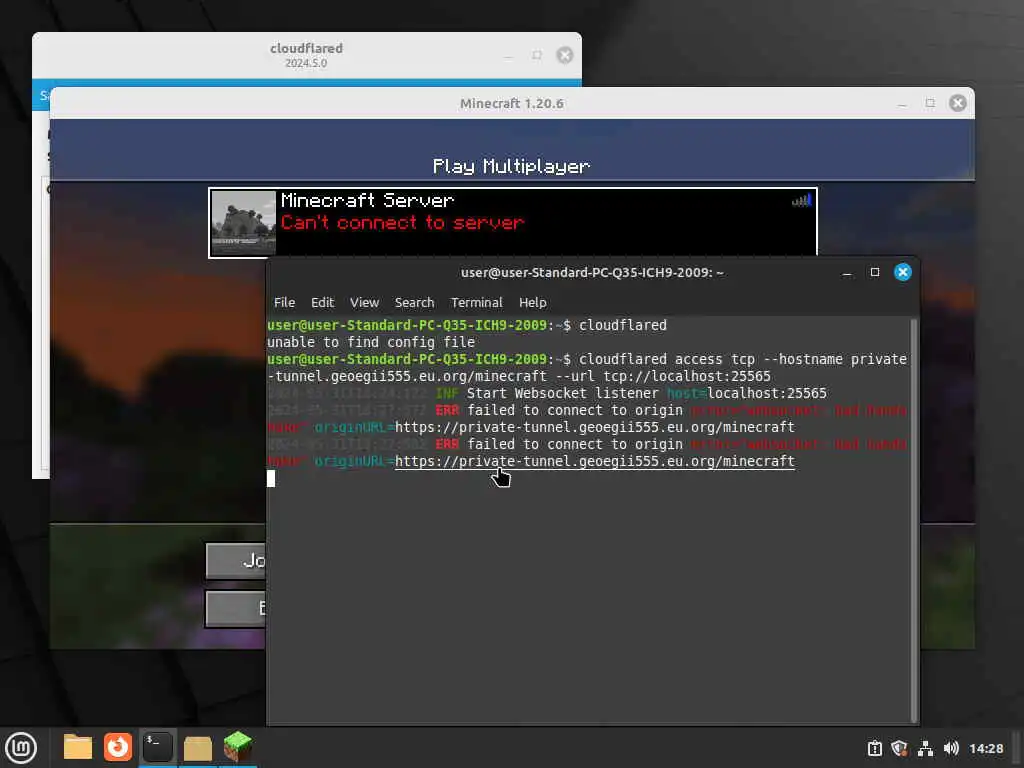
Task: Launch the orange Firefox icon in taskbar
Action: pyautogui.click(x=118, y=747)
